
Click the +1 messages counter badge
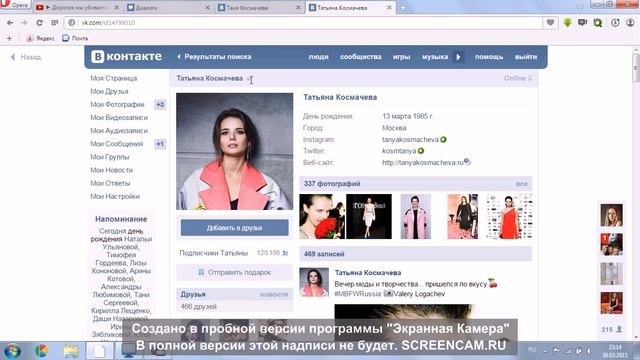(160, 144)
